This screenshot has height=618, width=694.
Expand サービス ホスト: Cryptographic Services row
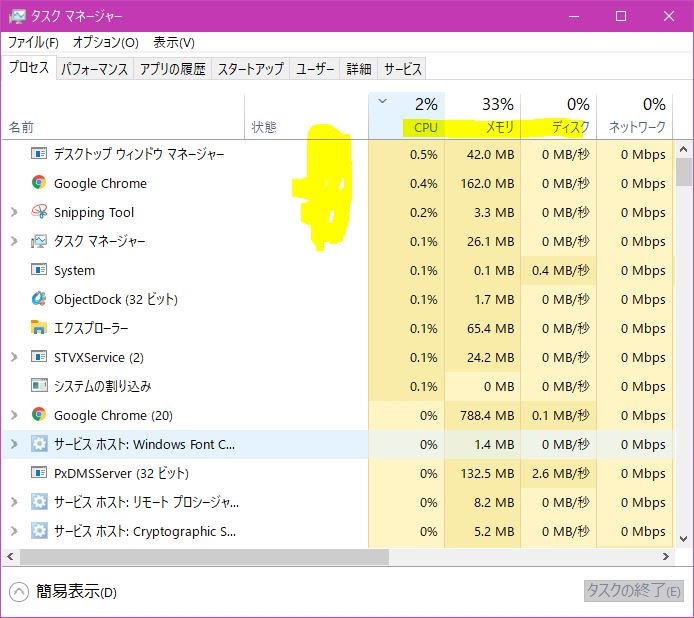point(14,531)
